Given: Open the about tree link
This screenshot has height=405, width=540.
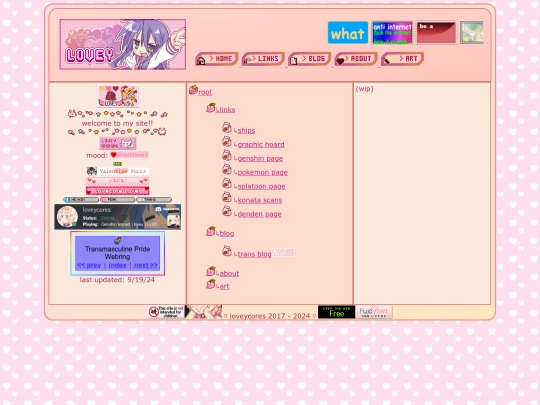Looking at the screenshot, I should (x=229, y=273).
